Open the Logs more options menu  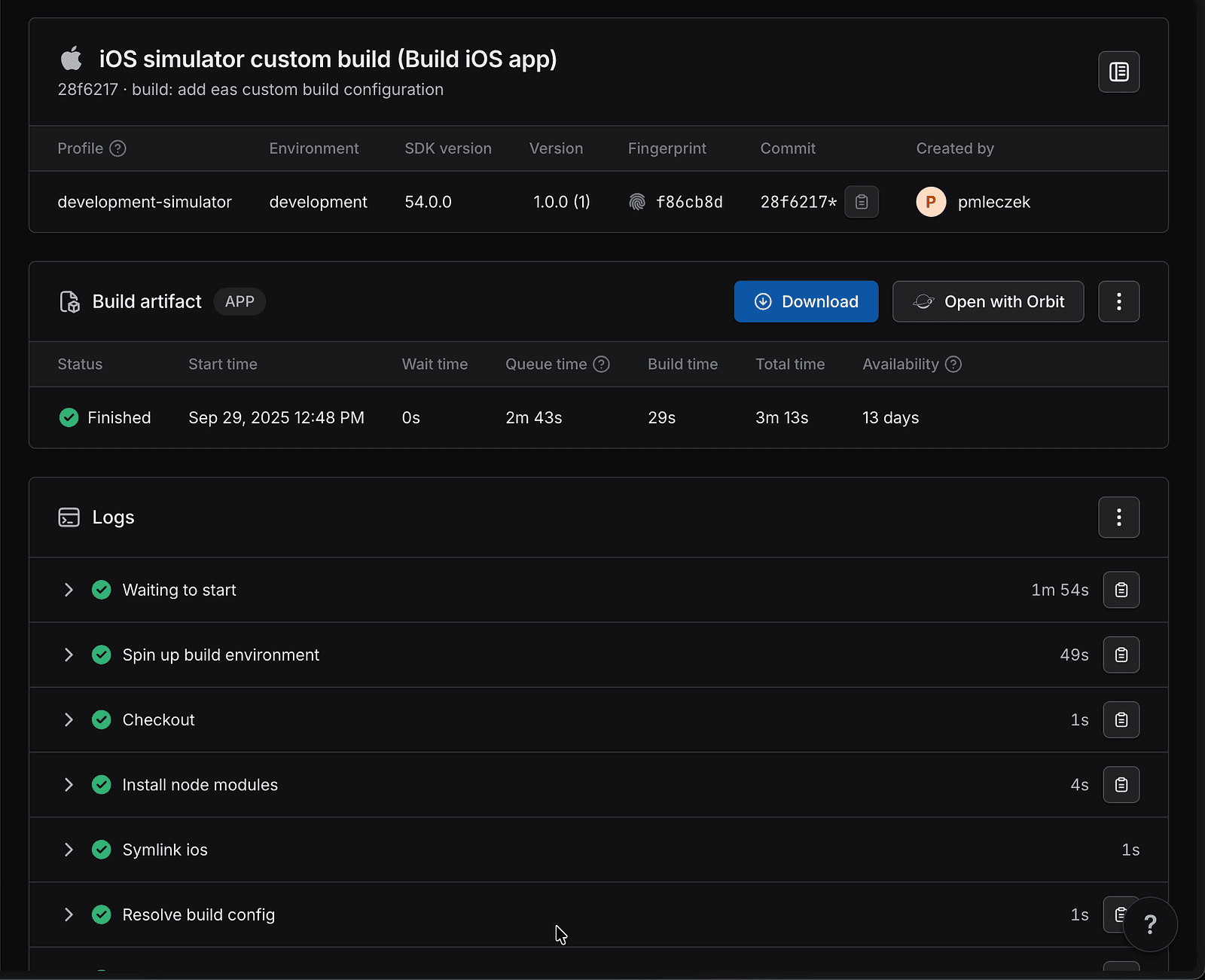click(1118, 517)
